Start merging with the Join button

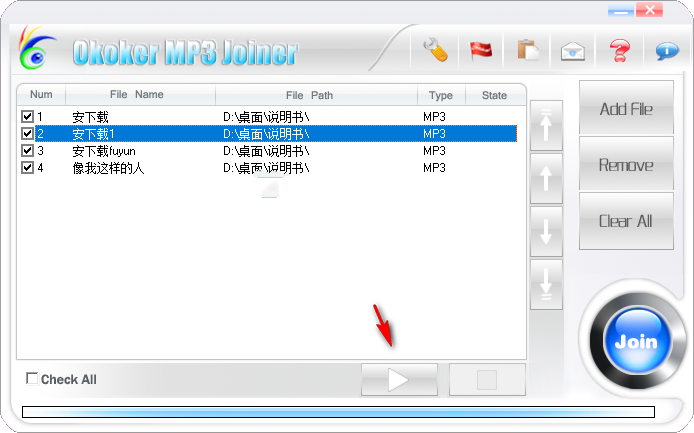click(x=636, y=340)
